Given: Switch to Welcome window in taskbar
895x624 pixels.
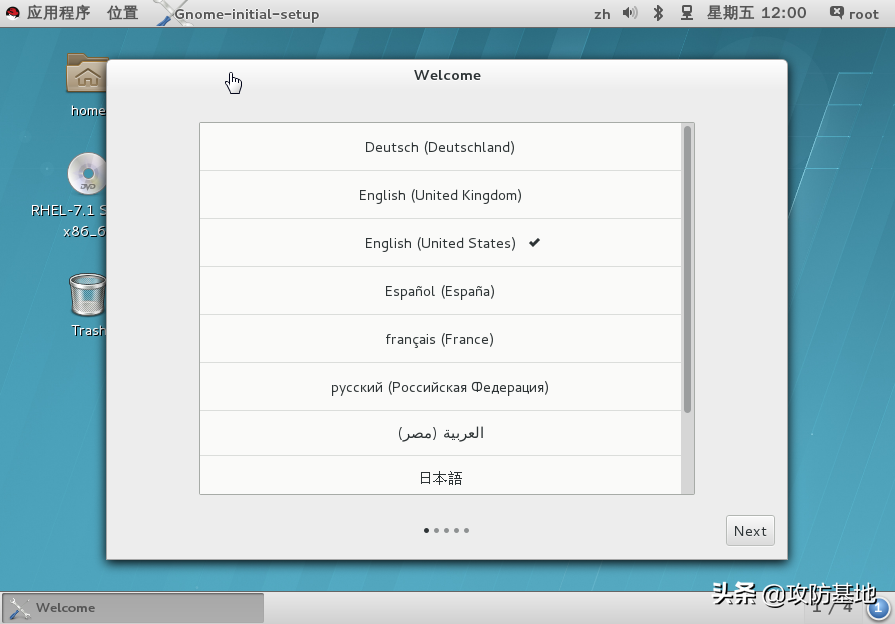Looking at the screenshot, I should pyautogui.click(x=133, y=607).
